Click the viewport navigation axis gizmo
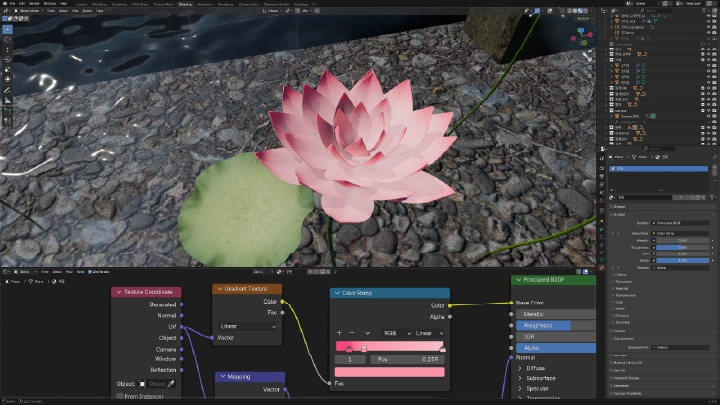This screenshot has width=720, height=405. click(582, 37)
